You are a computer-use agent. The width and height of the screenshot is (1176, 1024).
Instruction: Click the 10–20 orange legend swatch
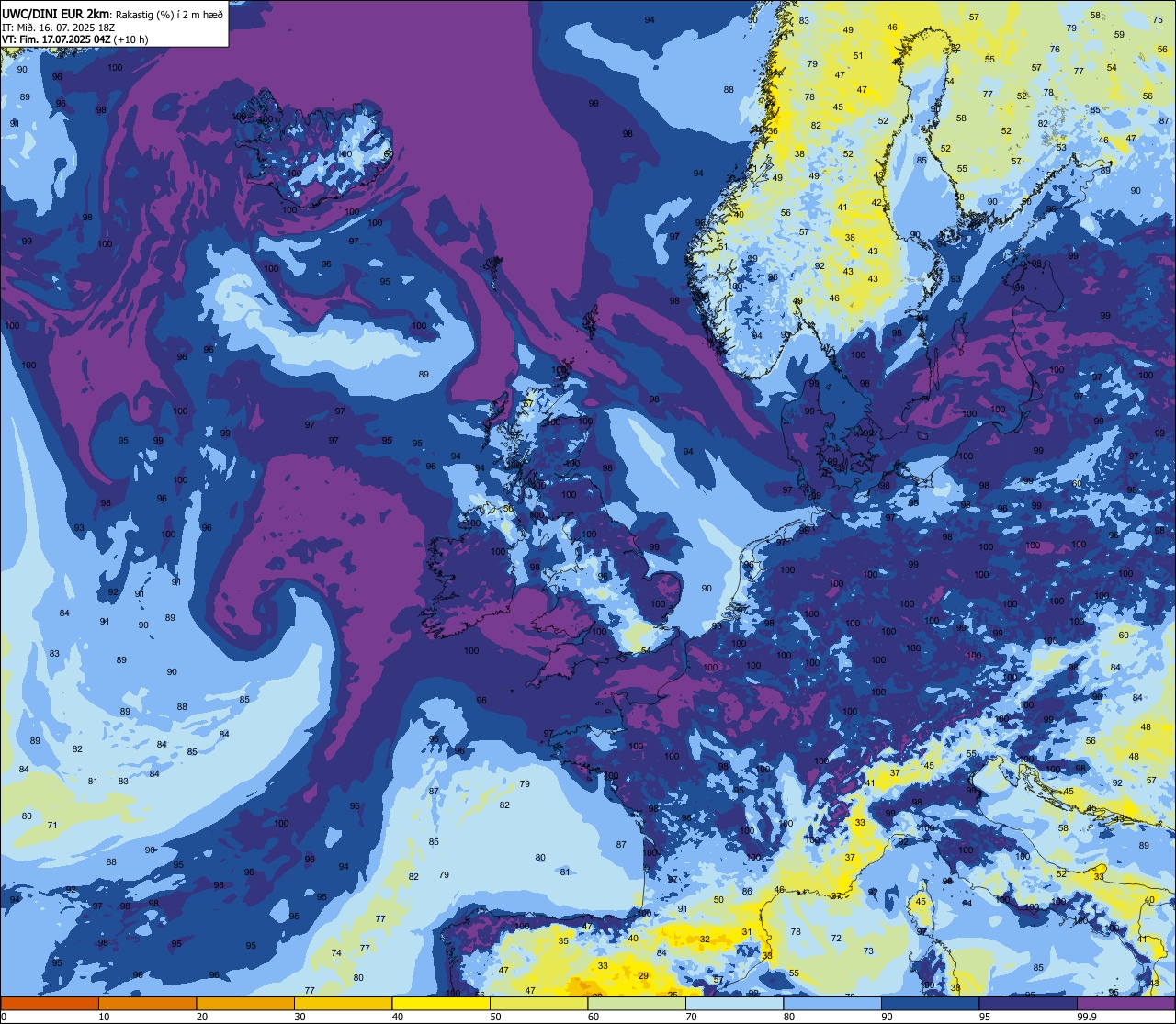[147, 1003]
